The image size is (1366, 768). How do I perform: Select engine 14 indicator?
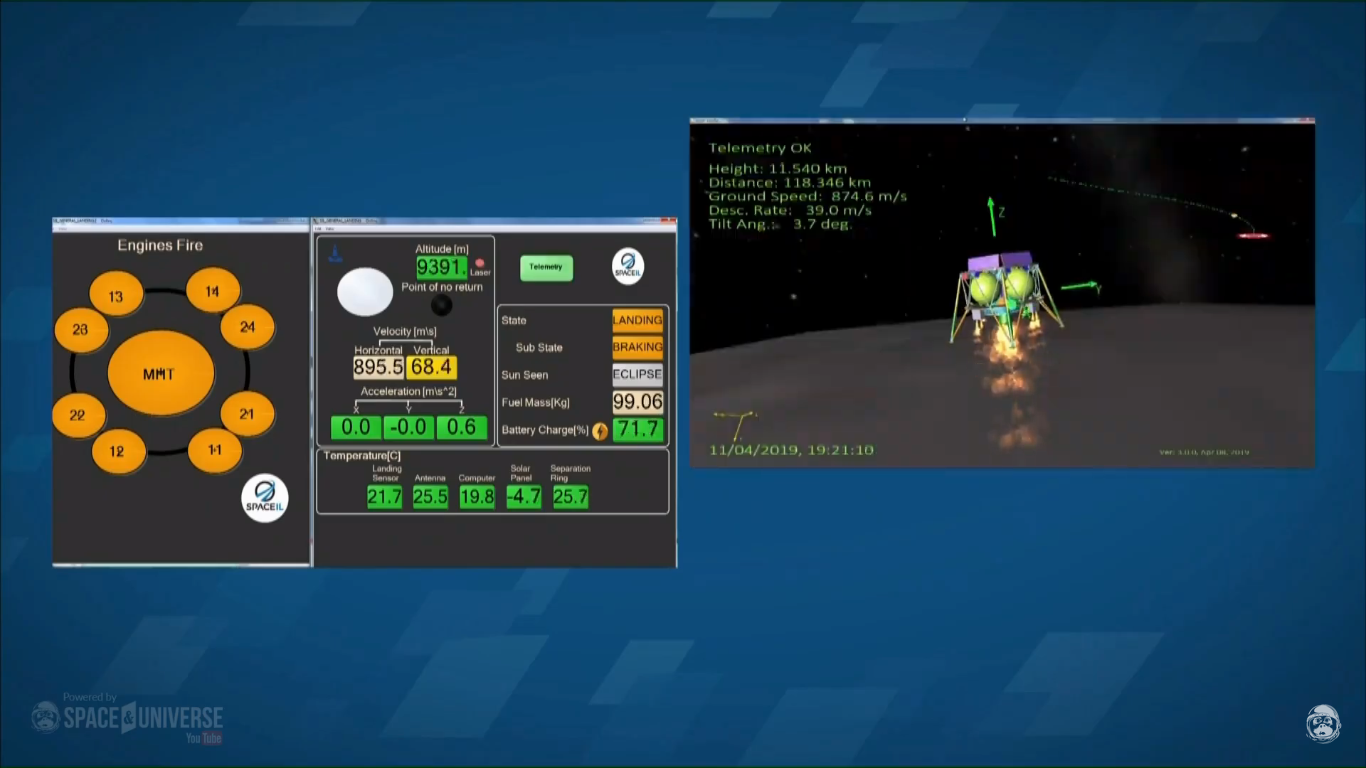coord(213,291)
